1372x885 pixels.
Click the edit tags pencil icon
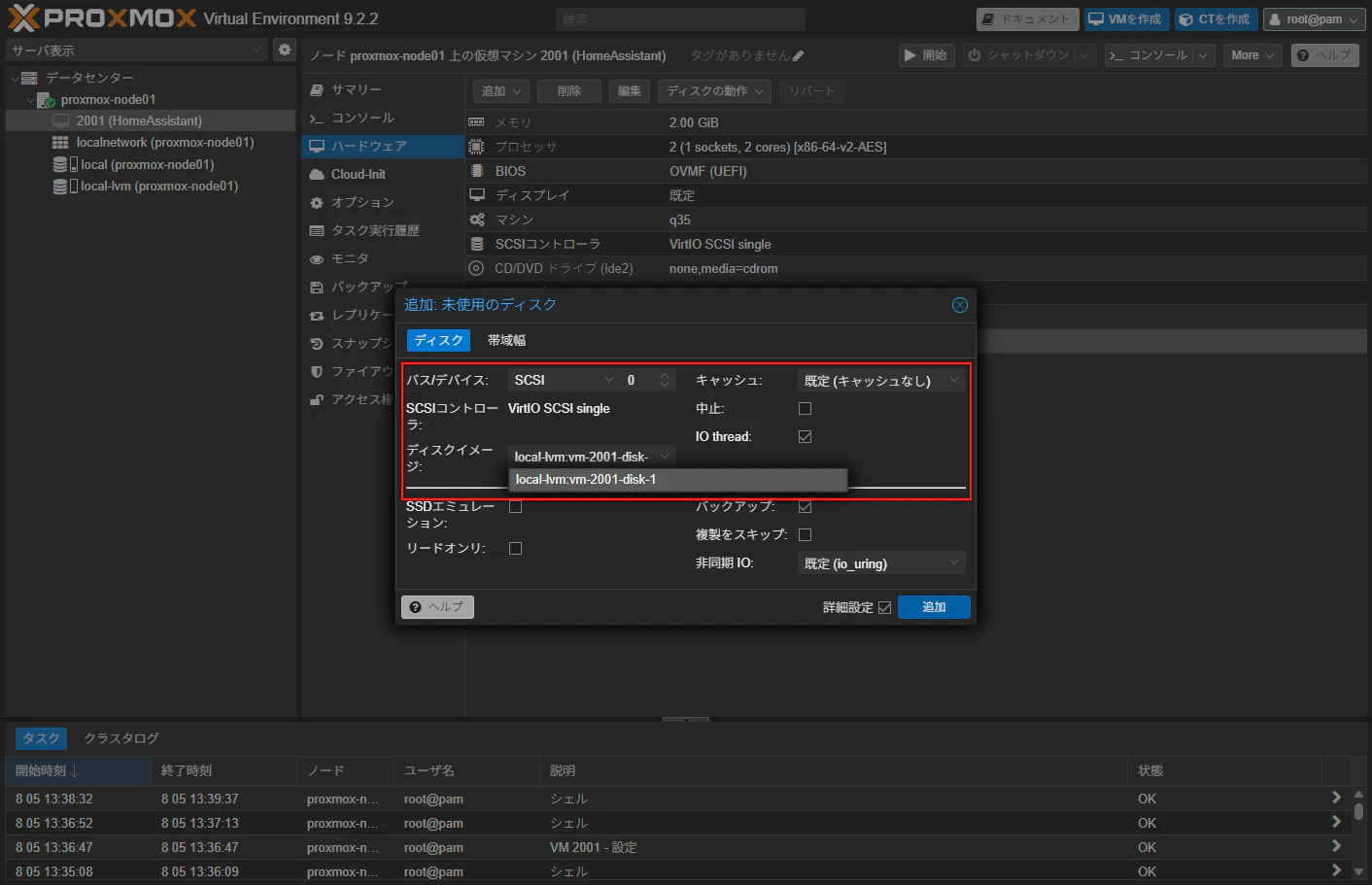(x=799, y=56)
